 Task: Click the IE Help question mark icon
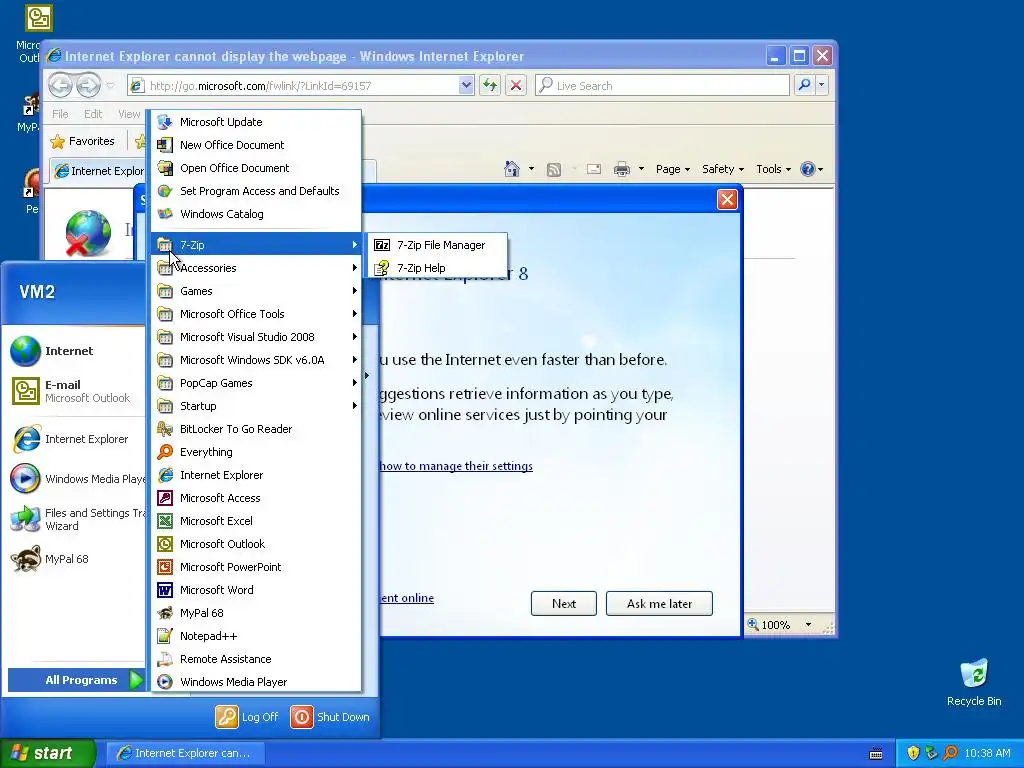pyautogui.click(x=808, y=169)
